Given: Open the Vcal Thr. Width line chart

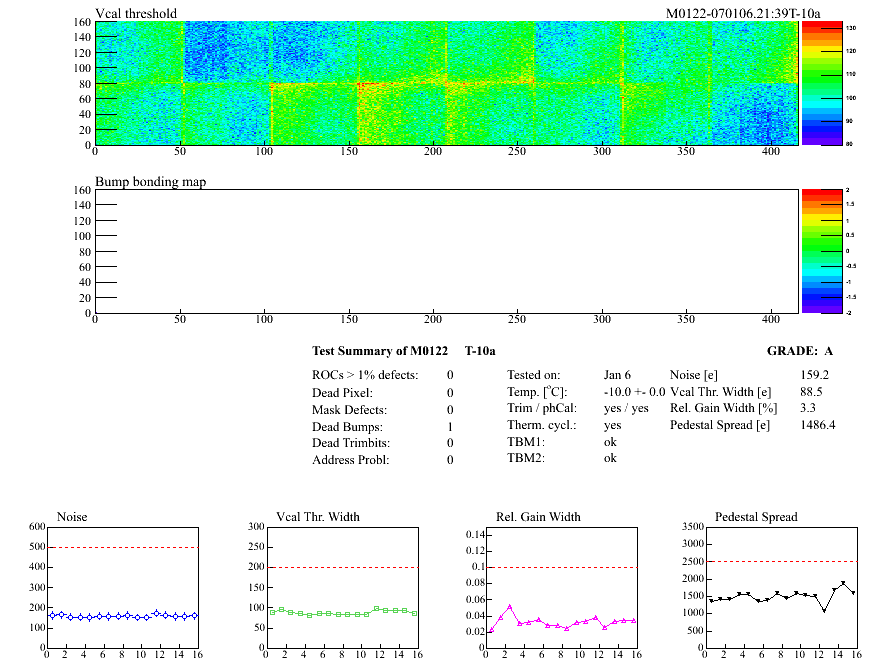Looking at the screenshot, I should [340, 586].
